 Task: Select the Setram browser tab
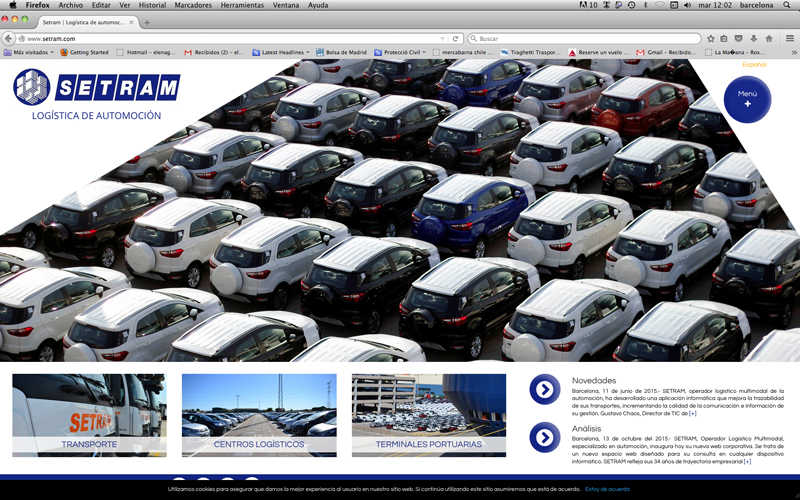pyautogui.click(x=87, y=22)
